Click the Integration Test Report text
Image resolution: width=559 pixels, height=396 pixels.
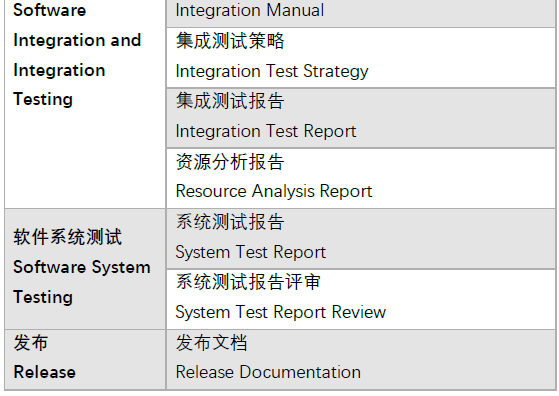pyautogui.click(x=266, y=131)
